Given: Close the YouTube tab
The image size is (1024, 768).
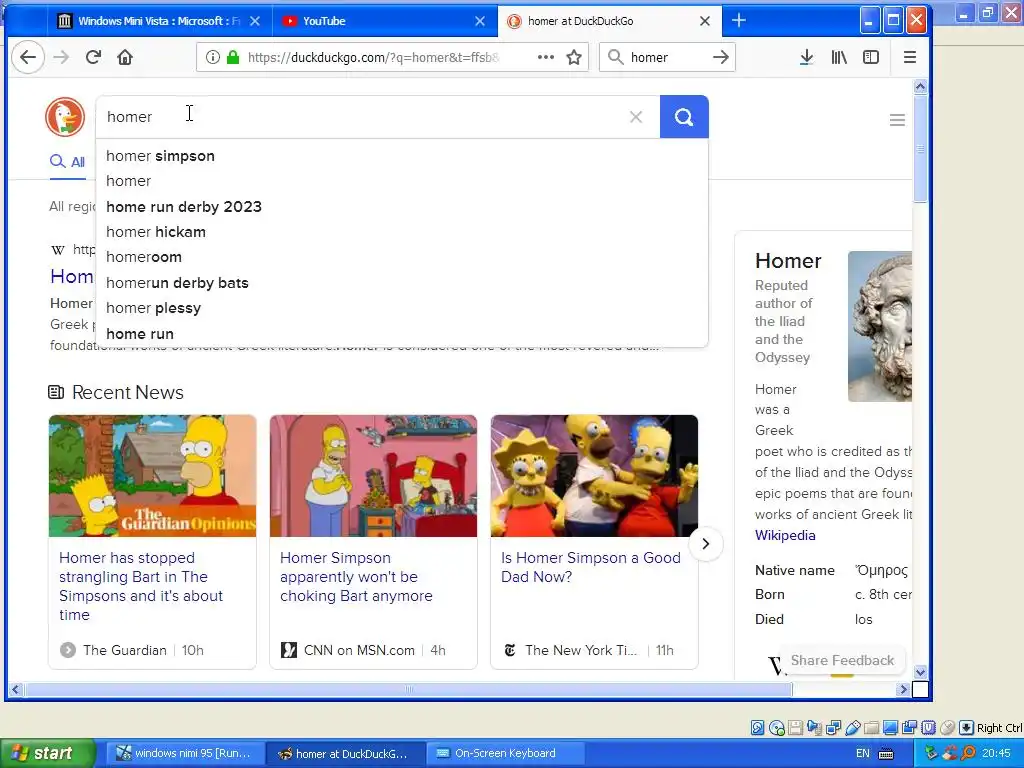Looking at the screenshot, I should (480, 21).
